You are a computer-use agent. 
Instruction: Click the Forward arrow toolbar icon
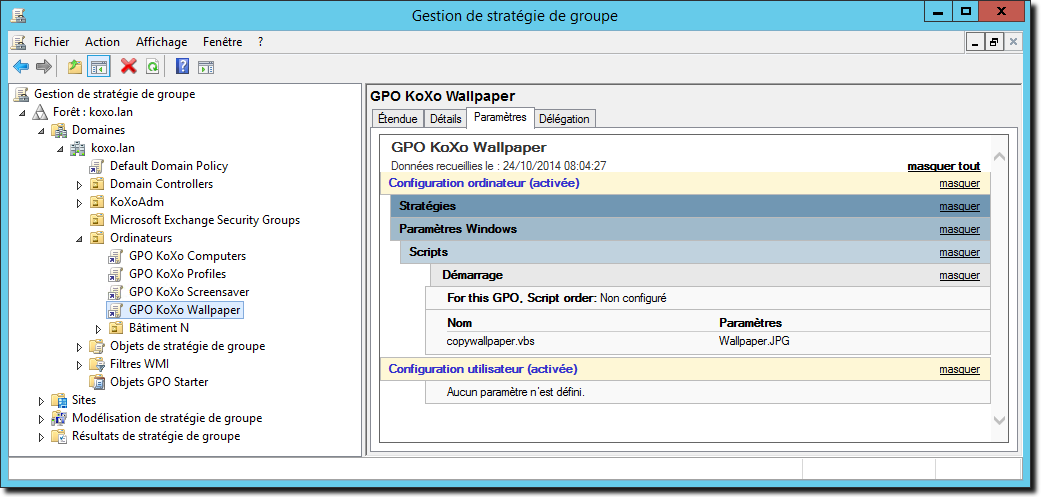44,66
